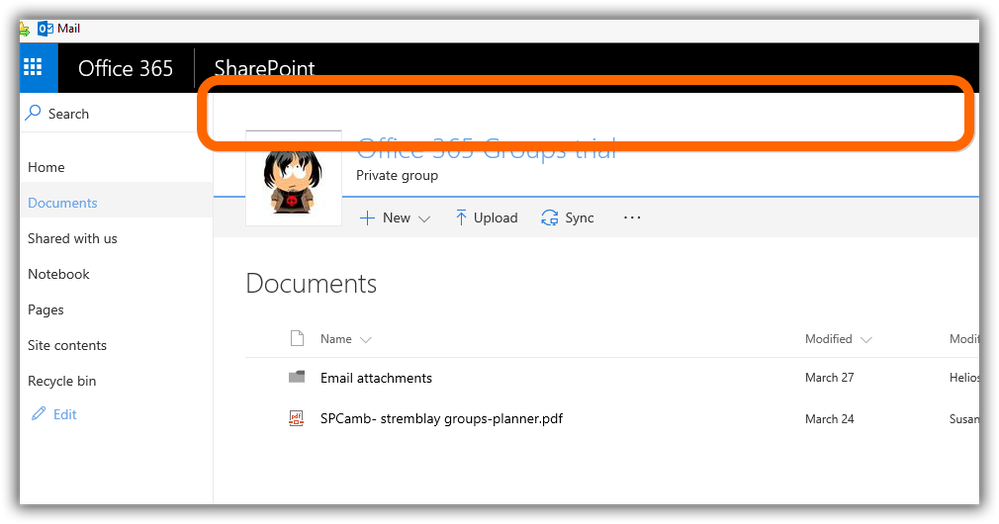This screenshot has height=524, width=999.
Task: Open the Modified column dropdown chevron
Action: (x=866, y=340)
